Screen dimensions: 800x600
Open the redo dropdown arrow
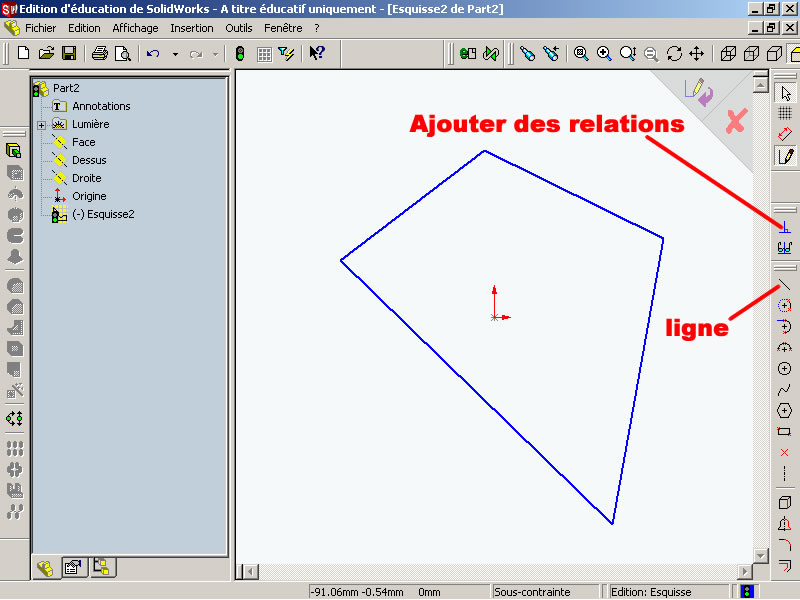[x=215, y=54]
